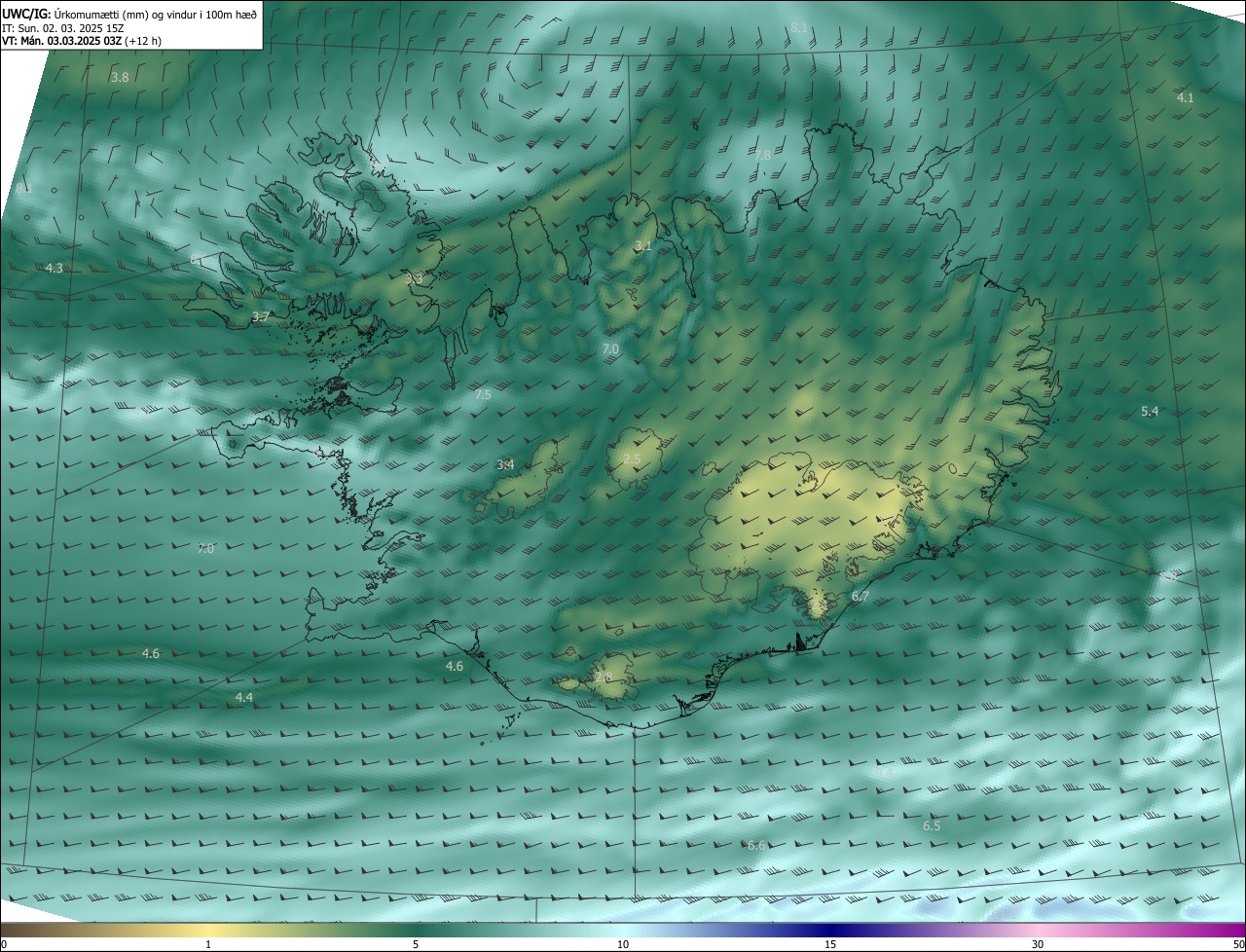Click the 4.1 value label on the map
This screenshot has width=1246, height=952.
tap(1185, 97)
